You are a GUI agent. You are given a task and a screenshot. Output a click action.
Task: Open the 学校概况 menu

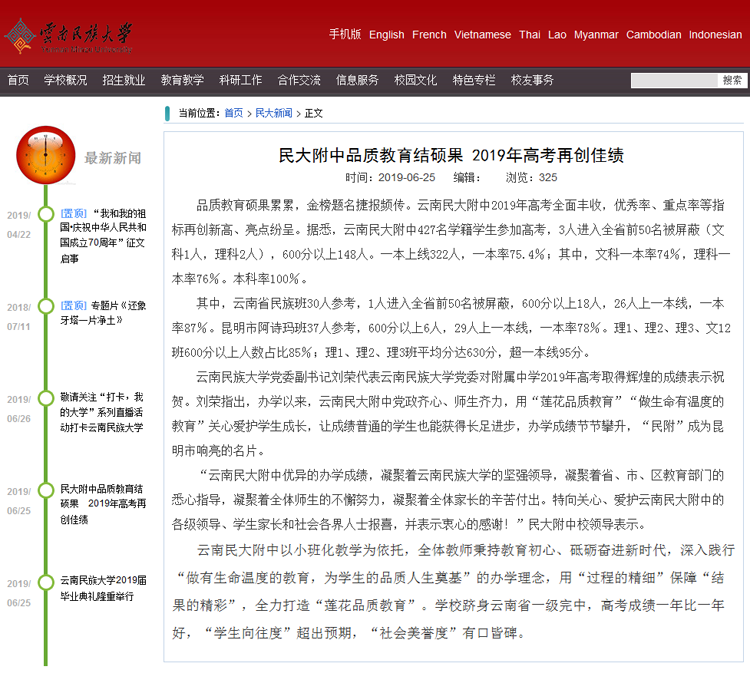[66, 80]
